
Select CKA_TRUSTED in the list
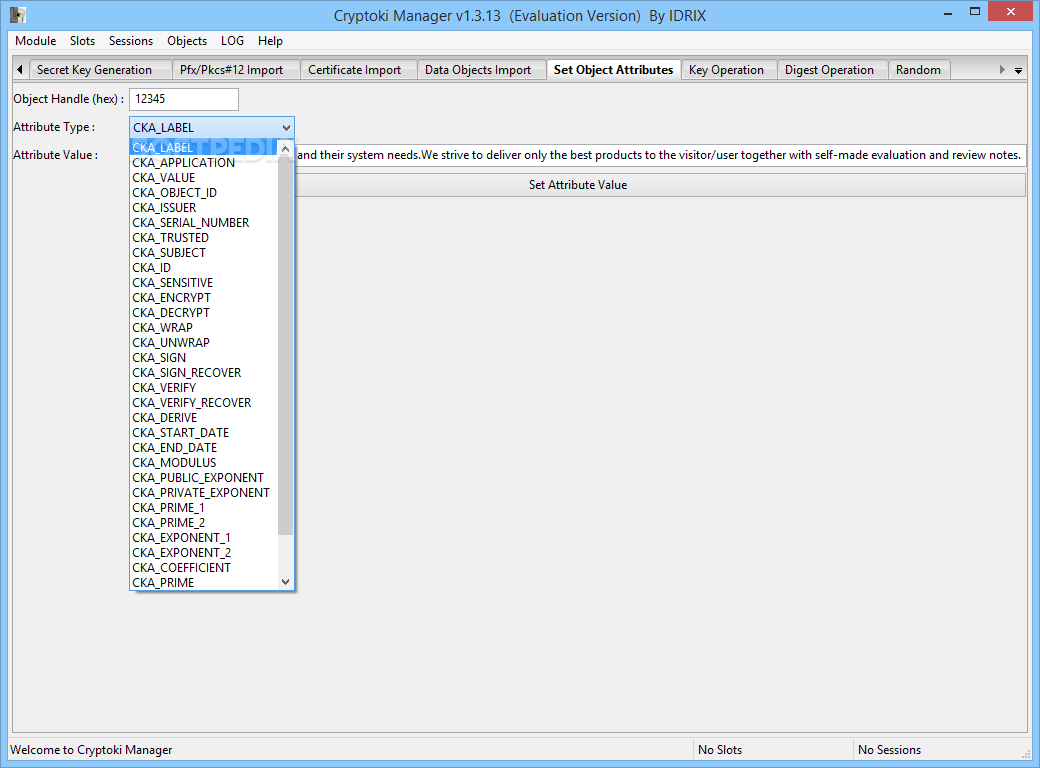(x=204, y=237)
